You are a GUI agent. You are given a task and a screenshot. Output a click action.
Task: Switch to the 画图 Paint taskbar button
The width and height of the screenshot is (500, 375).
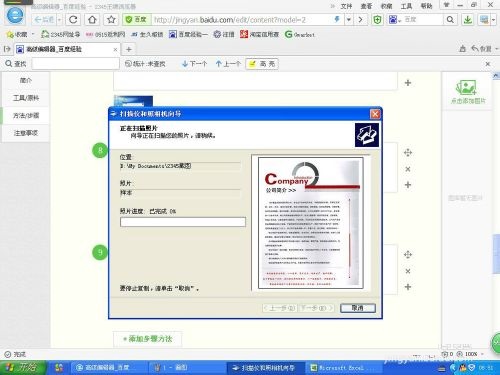pyautogui.click(x=188, y=368)
